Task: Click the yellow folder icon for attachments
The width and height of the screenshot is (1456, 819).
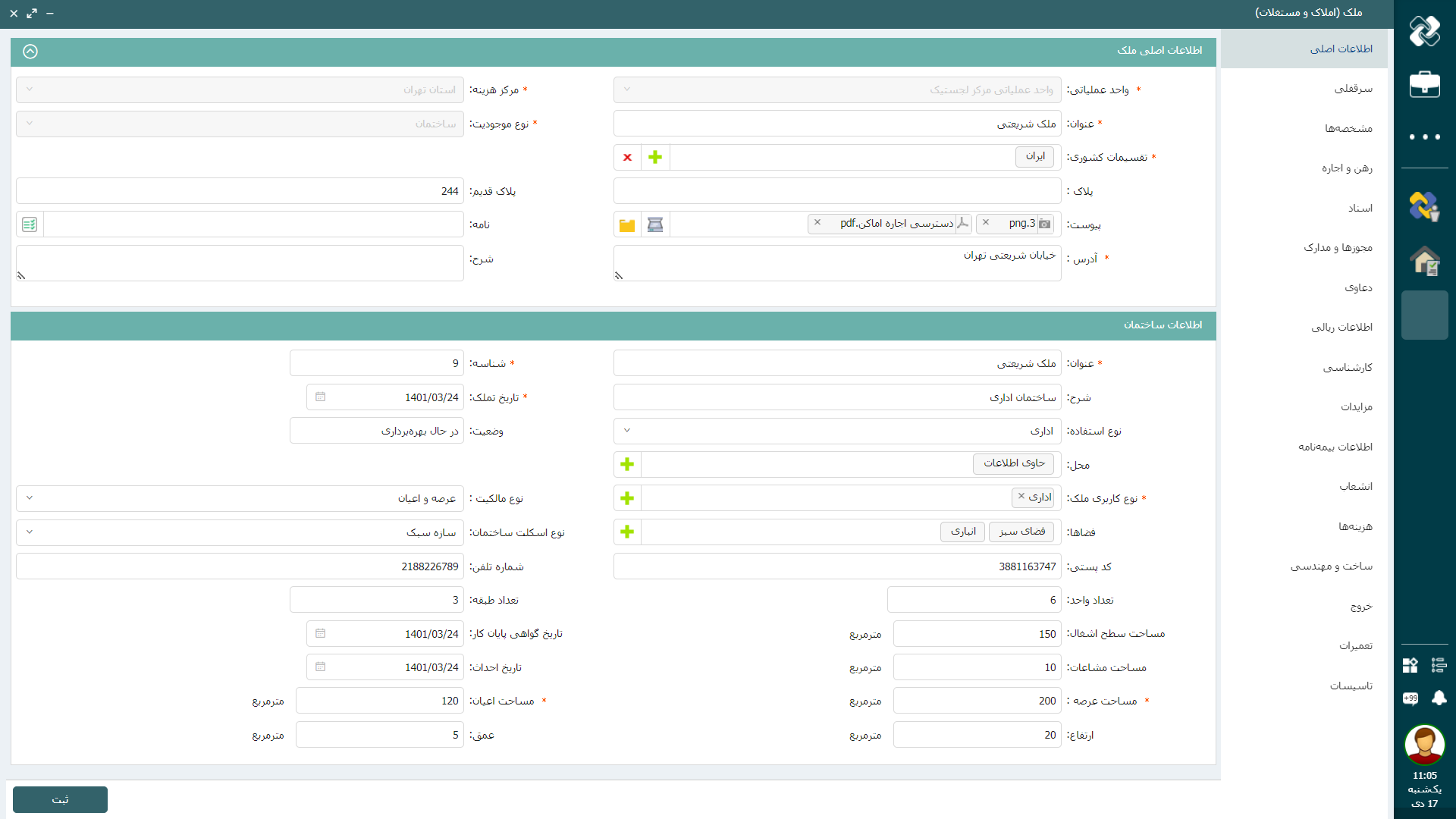Action: (627, 224)
